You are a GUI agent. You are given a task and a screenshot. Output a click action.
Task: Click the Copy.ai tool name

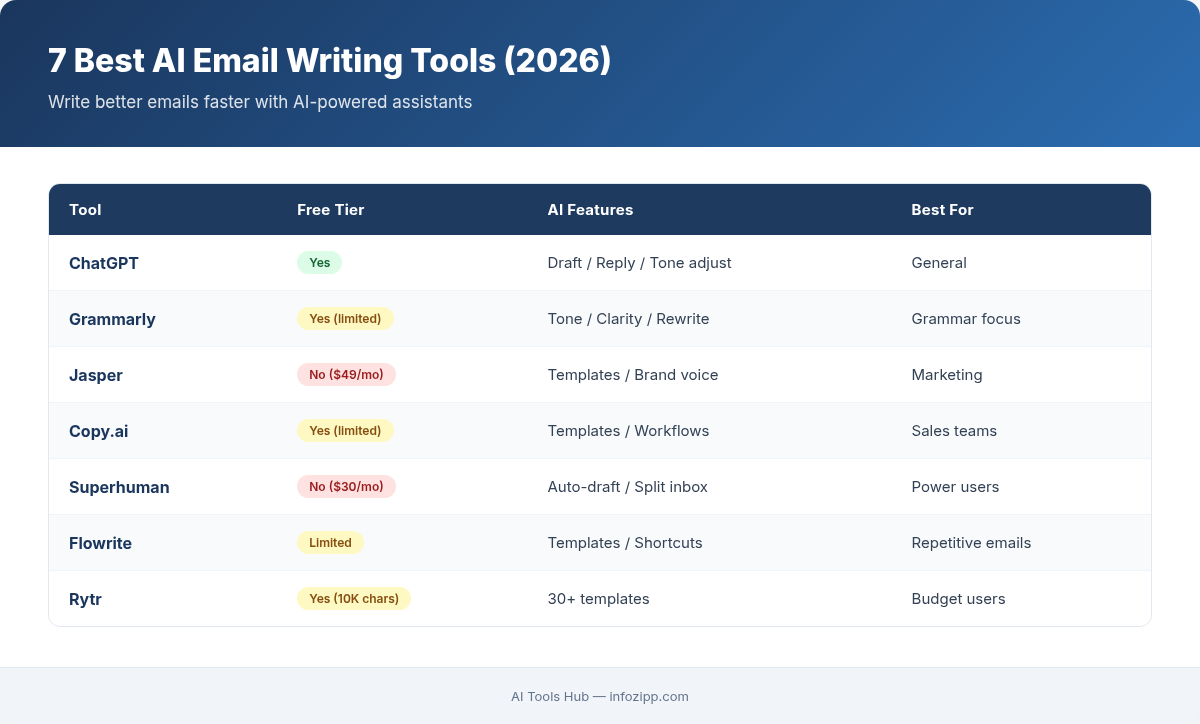click(98, 431)
